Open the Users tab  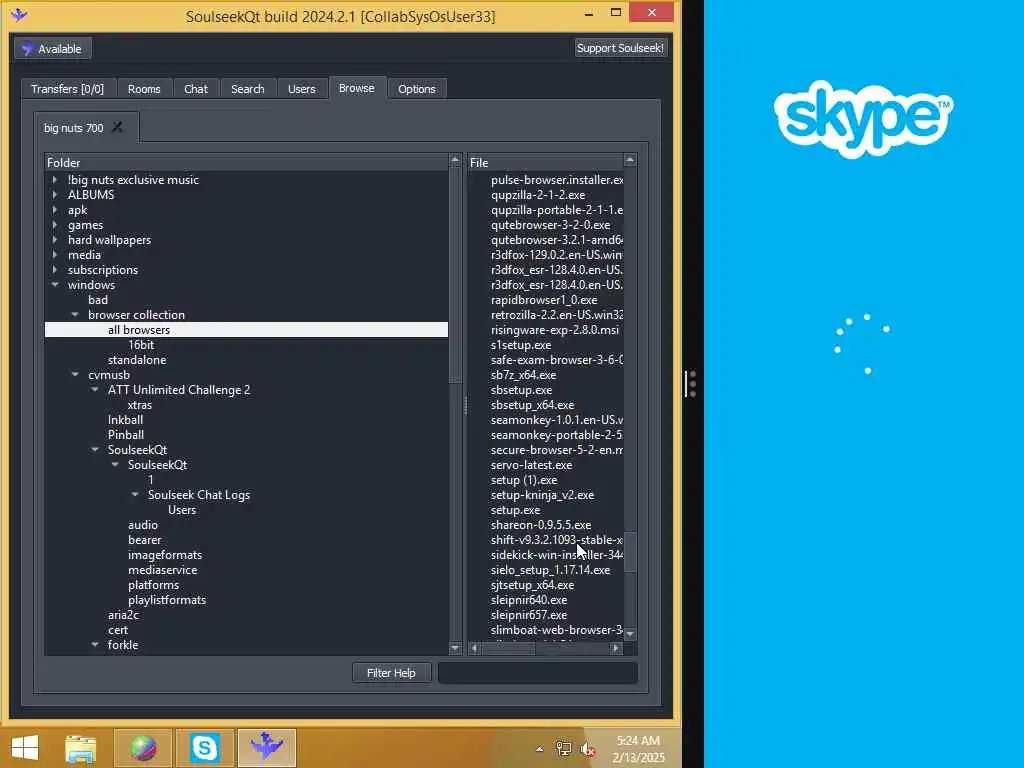[x=302, y=89]
